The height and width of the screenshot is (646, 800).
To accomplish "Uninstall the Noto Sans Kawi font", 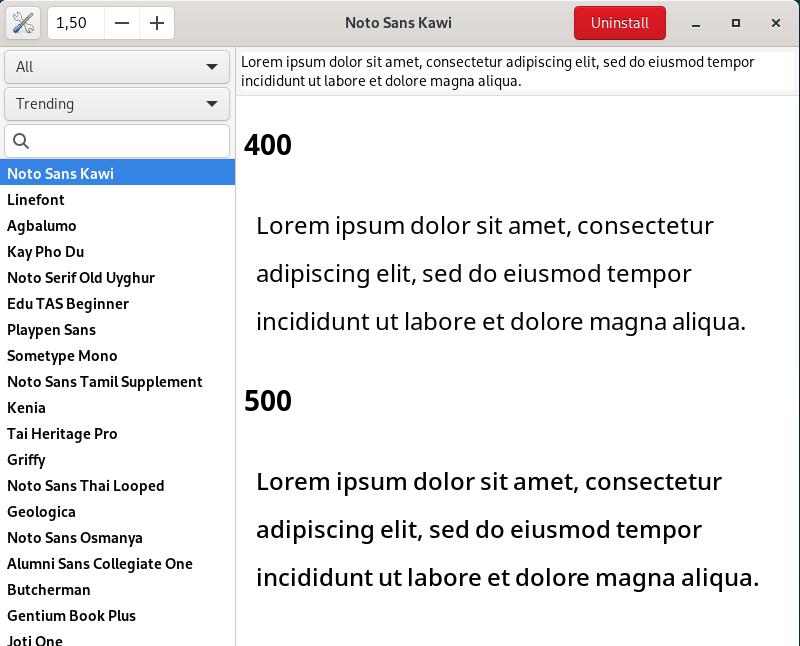I will point(619,23).
